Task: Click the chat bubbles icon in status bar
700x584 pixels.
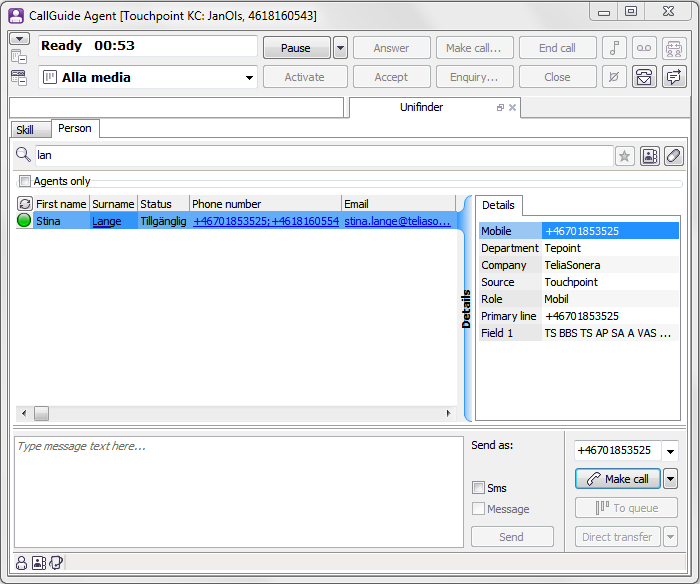Action: [56, 563]
